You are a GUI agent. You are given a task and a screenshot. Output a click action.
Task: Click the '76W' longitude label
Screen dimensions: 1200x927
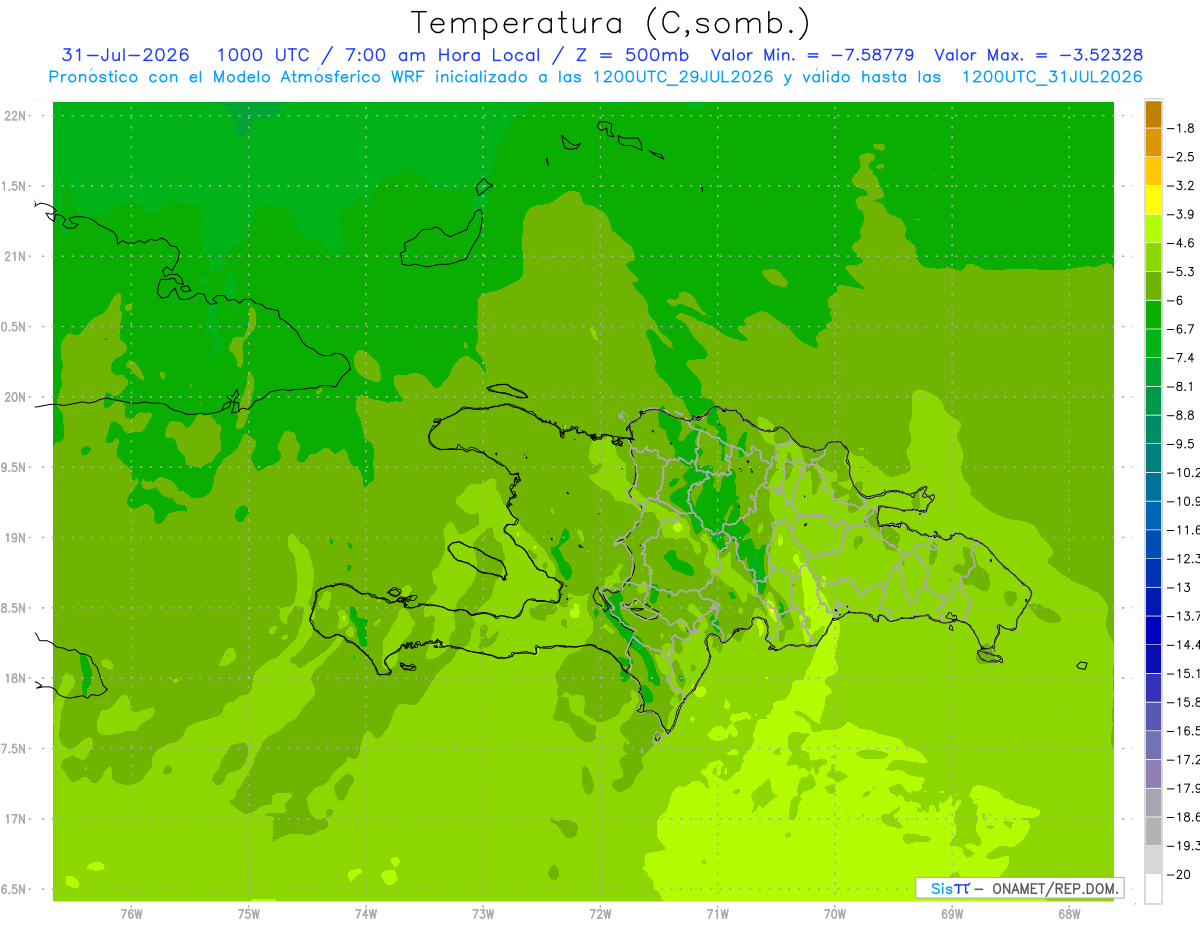pos(131,913)
